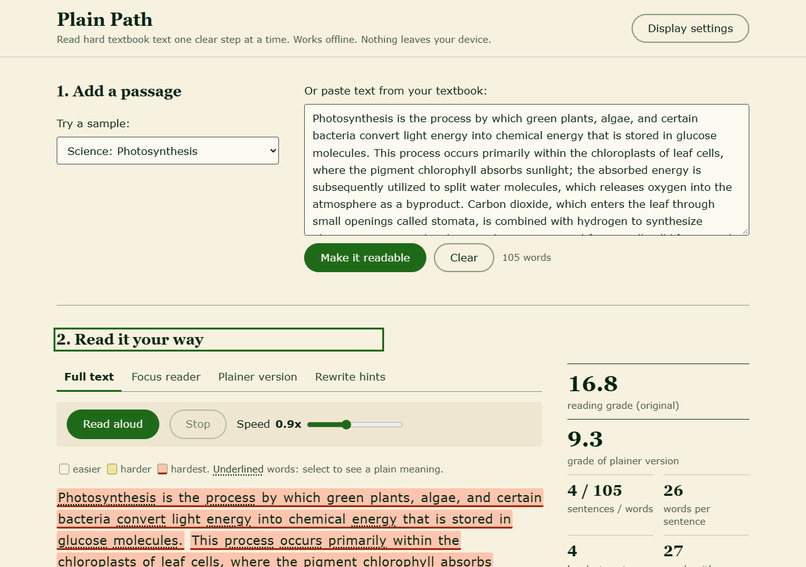This screenshot has width=806, height=567.
Task: Click the '105 words' count label
Action: click(526, 258)
